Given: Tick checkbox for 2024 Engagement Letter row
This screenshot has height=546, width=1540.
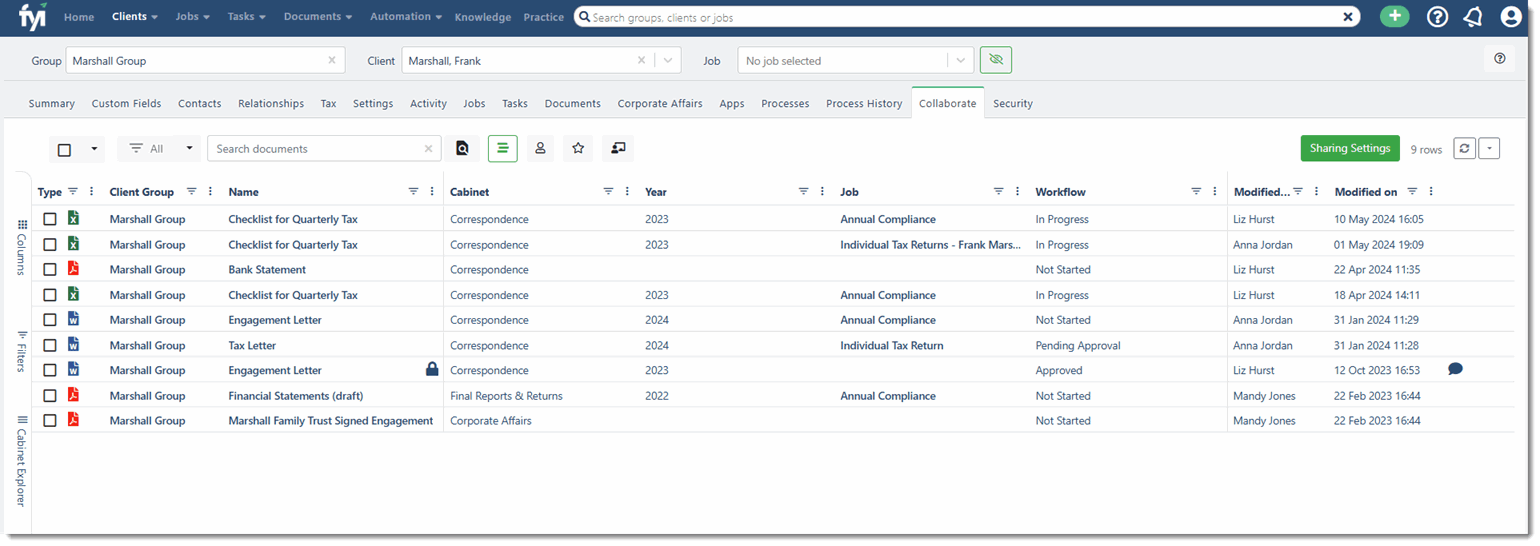Looking at the screenshot, I should coord(49,320).
